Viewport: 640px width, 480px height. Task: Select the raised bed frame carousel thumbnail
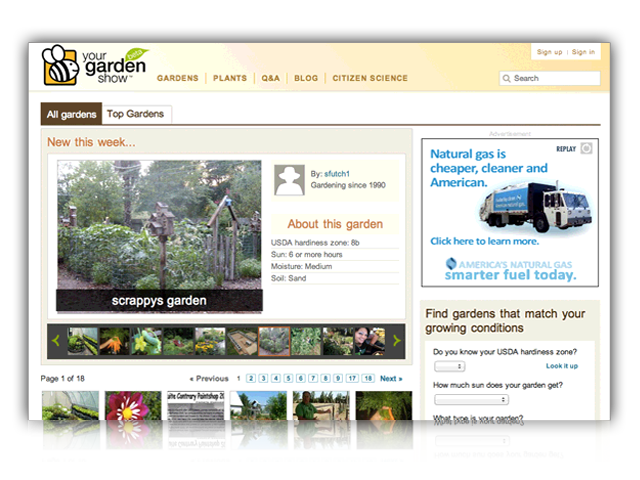pos(242,341)
